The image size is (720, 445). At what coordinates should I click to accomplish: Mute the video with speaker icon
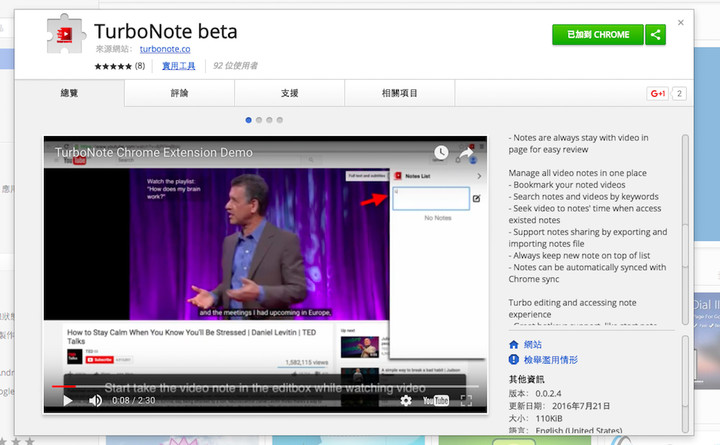click(95, 401)
